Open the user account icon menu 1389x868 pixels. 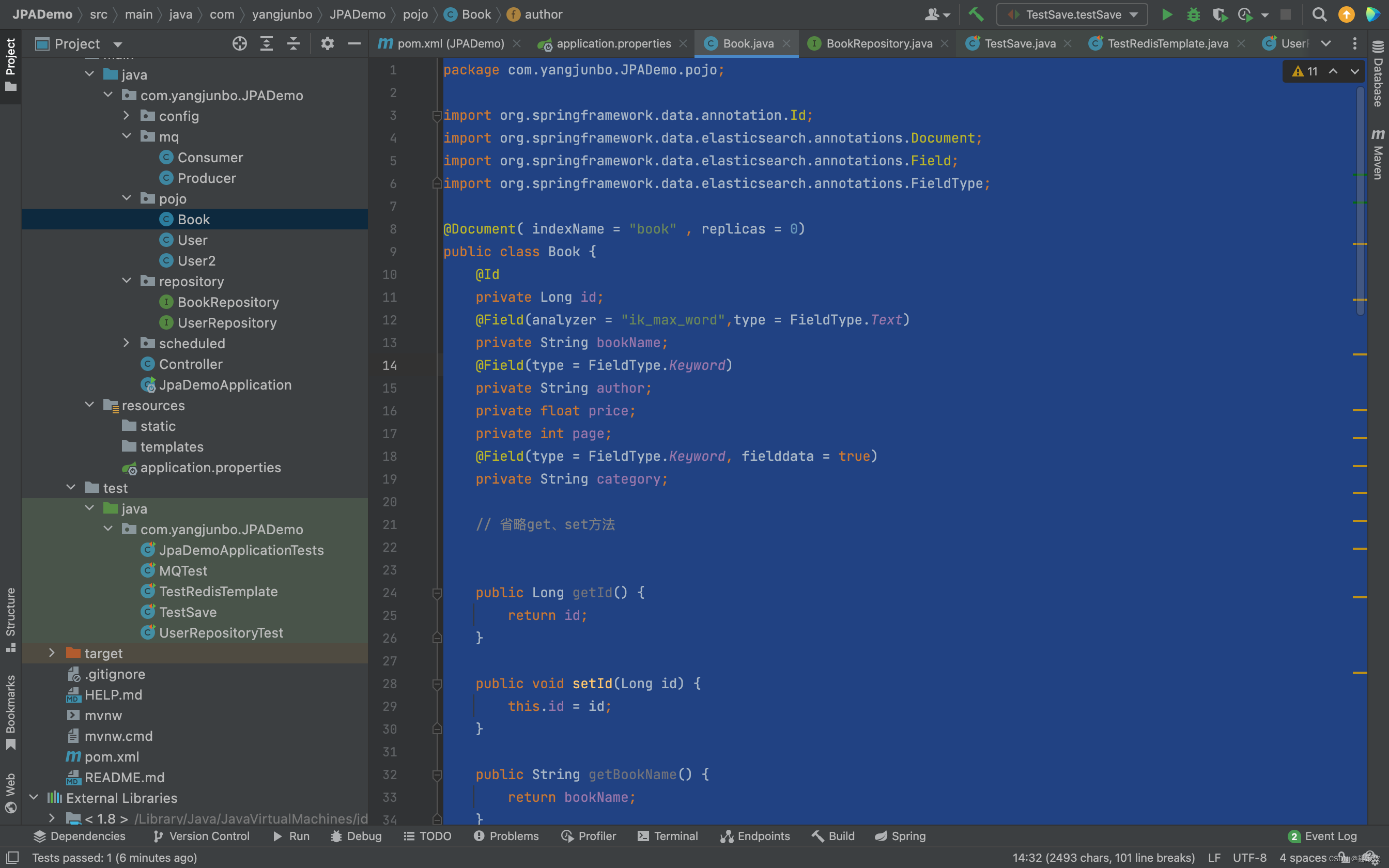[937, 14]
